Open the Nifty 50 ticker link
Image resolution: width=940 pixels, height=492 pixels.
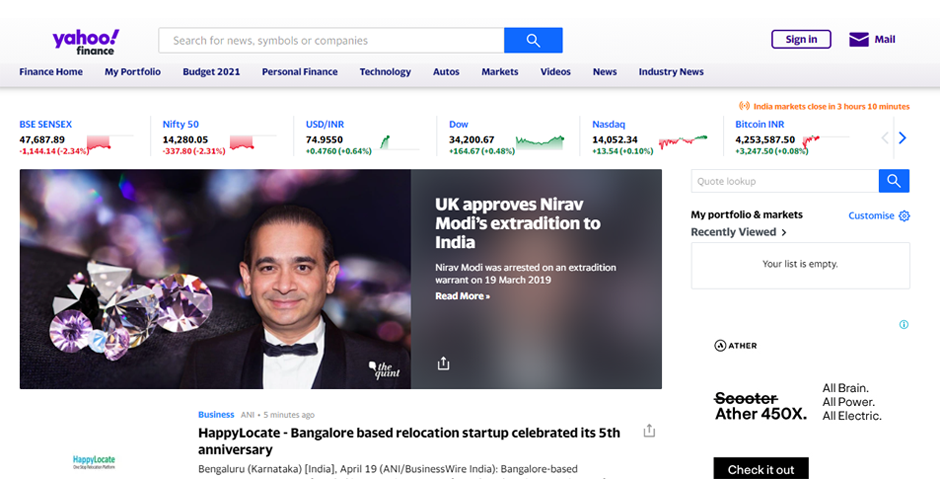pyautogui.click(x=180, y=124)
